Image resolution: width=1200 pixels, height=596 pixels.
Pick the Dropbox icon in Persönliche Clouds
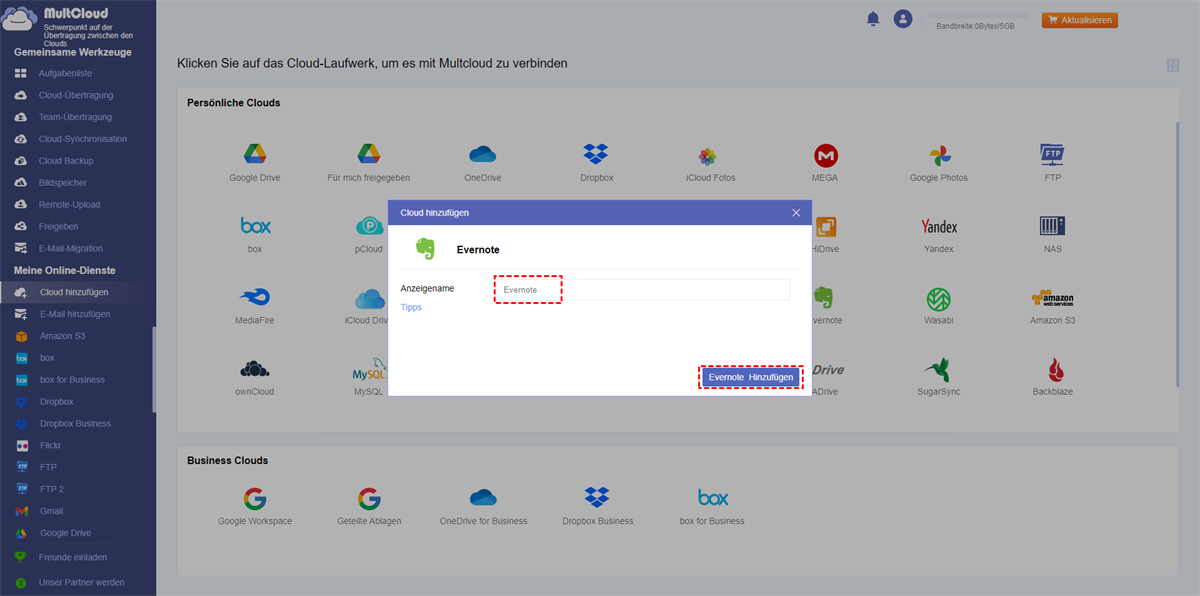tap(597, 155)
